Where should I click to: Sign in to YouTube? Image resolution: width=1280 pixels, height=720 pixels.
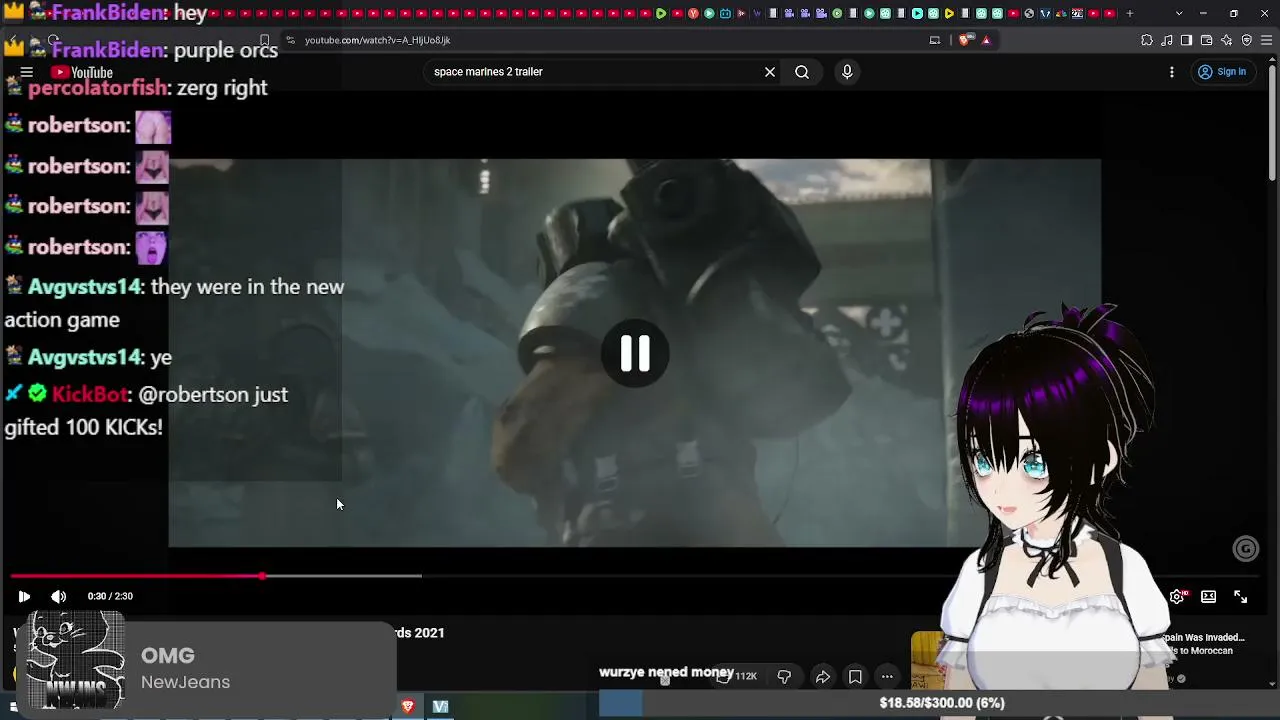tap(1222, 72)
